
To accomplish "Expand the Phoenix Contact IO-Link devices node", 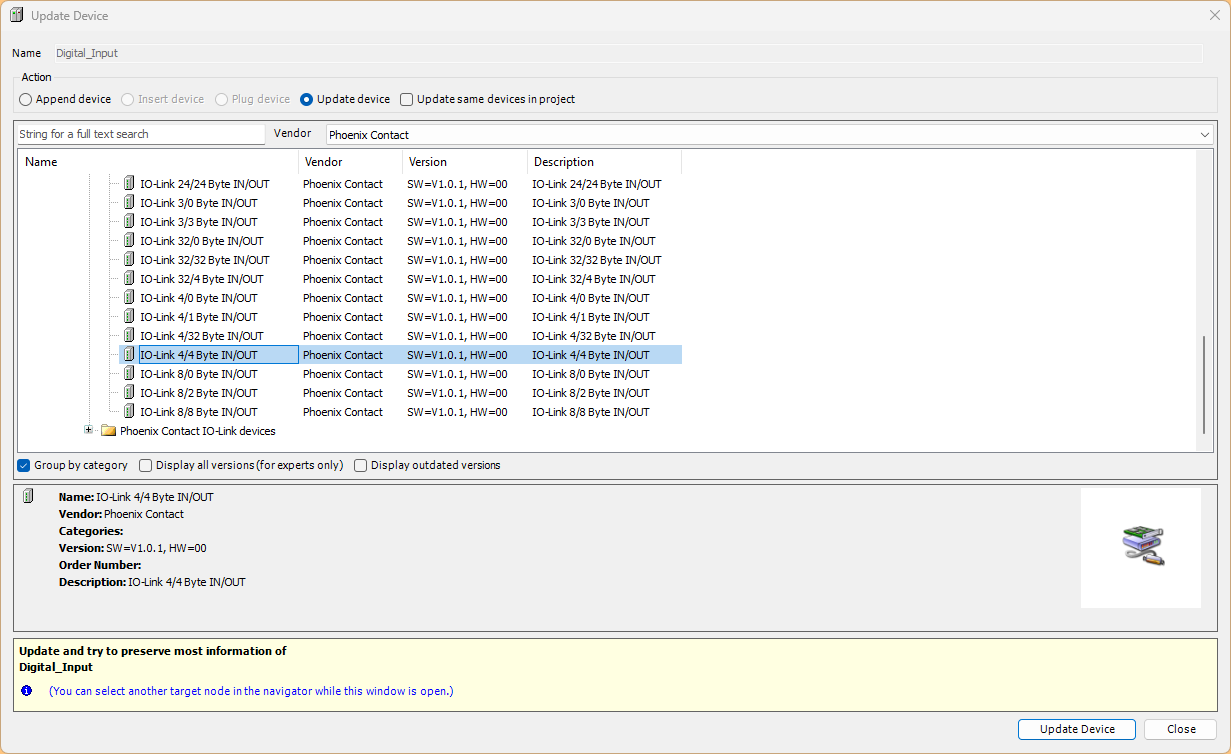I will click(89, 431).
